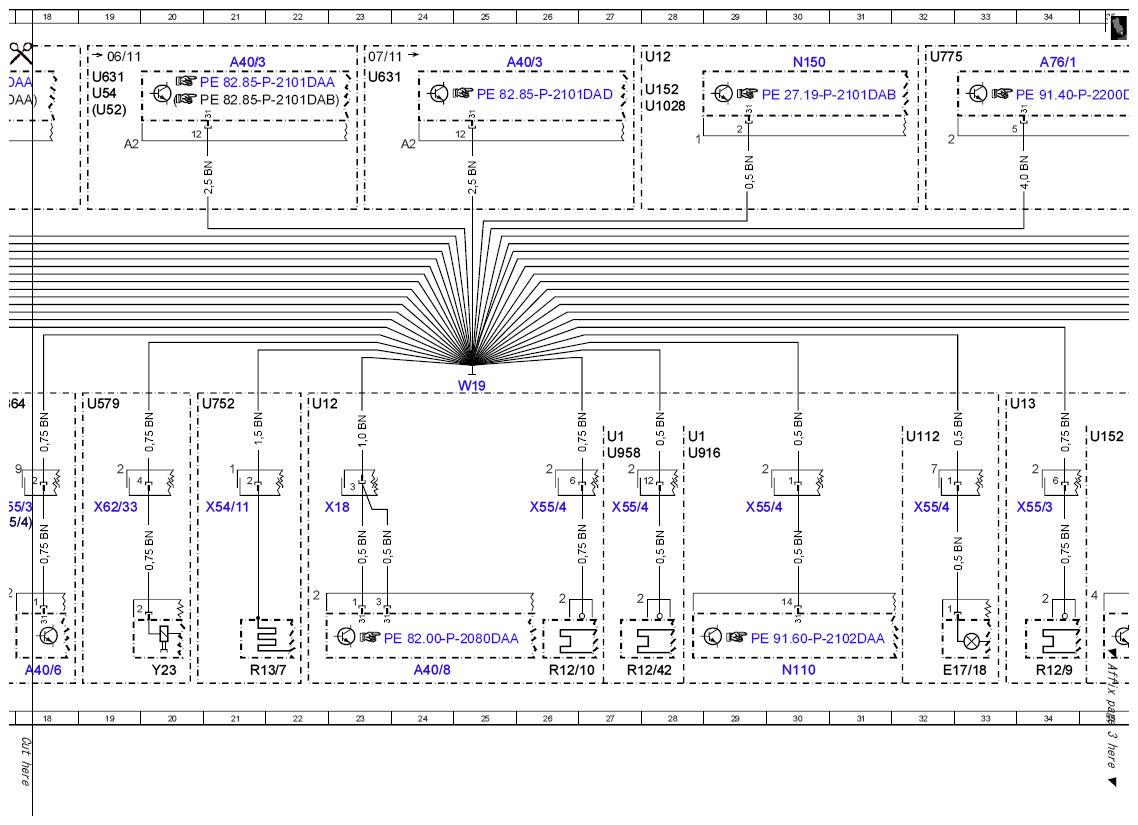The height and width of the screenshot is (825, 1138).
Task: Click the R12/42 component label
Action: point(650,670)
